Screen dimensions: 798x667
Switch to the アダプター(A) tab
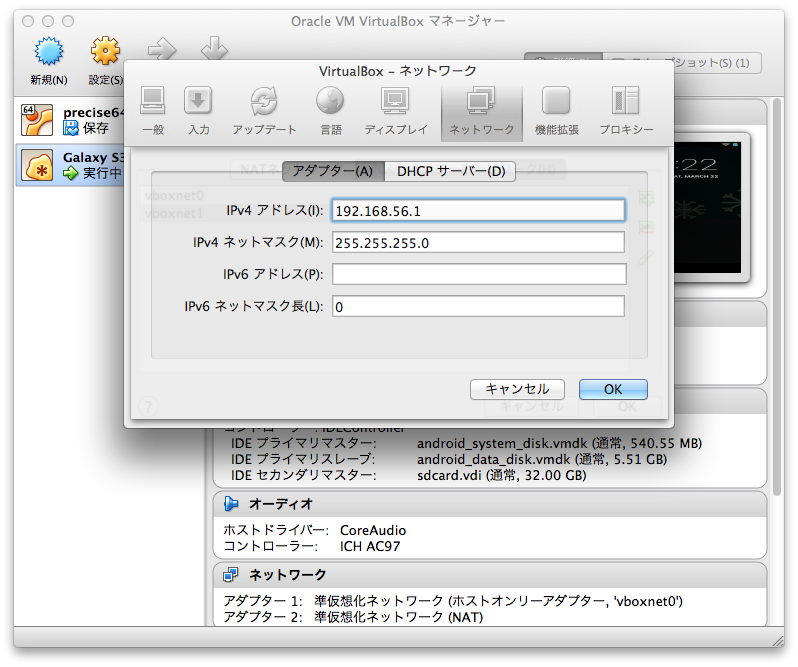pos(333,171)
